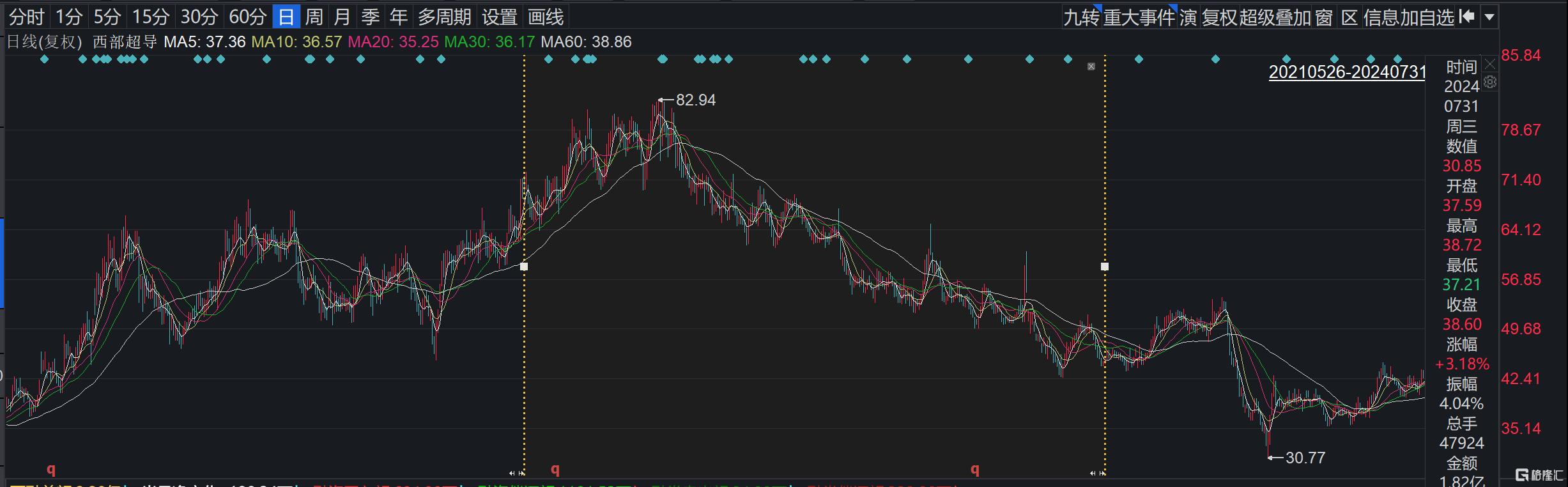
Task: Click the 区 range statistics button
Action: [x=1349, y=17]
